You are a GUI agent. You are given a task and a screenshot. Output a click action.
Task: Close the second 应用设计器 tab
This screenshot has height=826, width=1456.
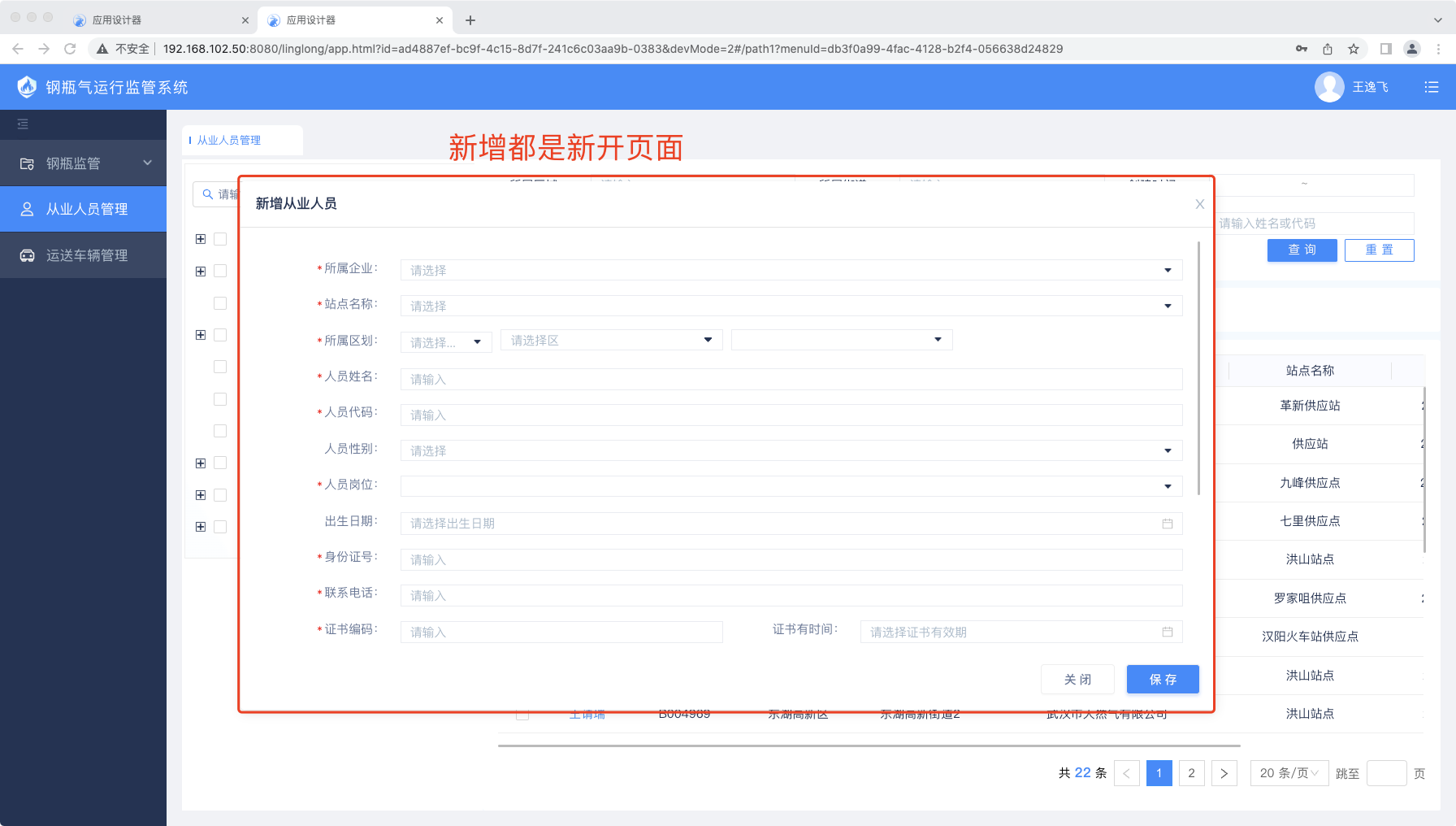(x=440, y=20)
